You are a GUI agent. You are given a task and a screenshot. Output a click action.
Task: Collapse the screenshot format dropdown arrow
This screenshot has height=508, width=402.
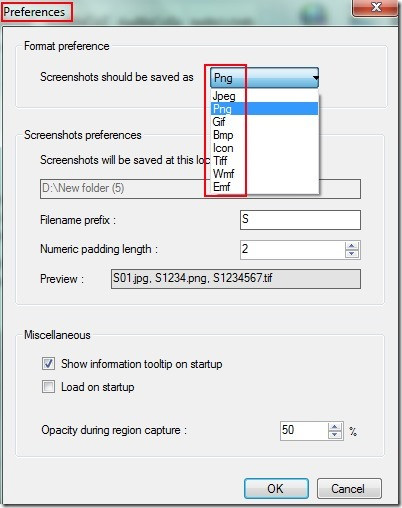click(315, 78)
